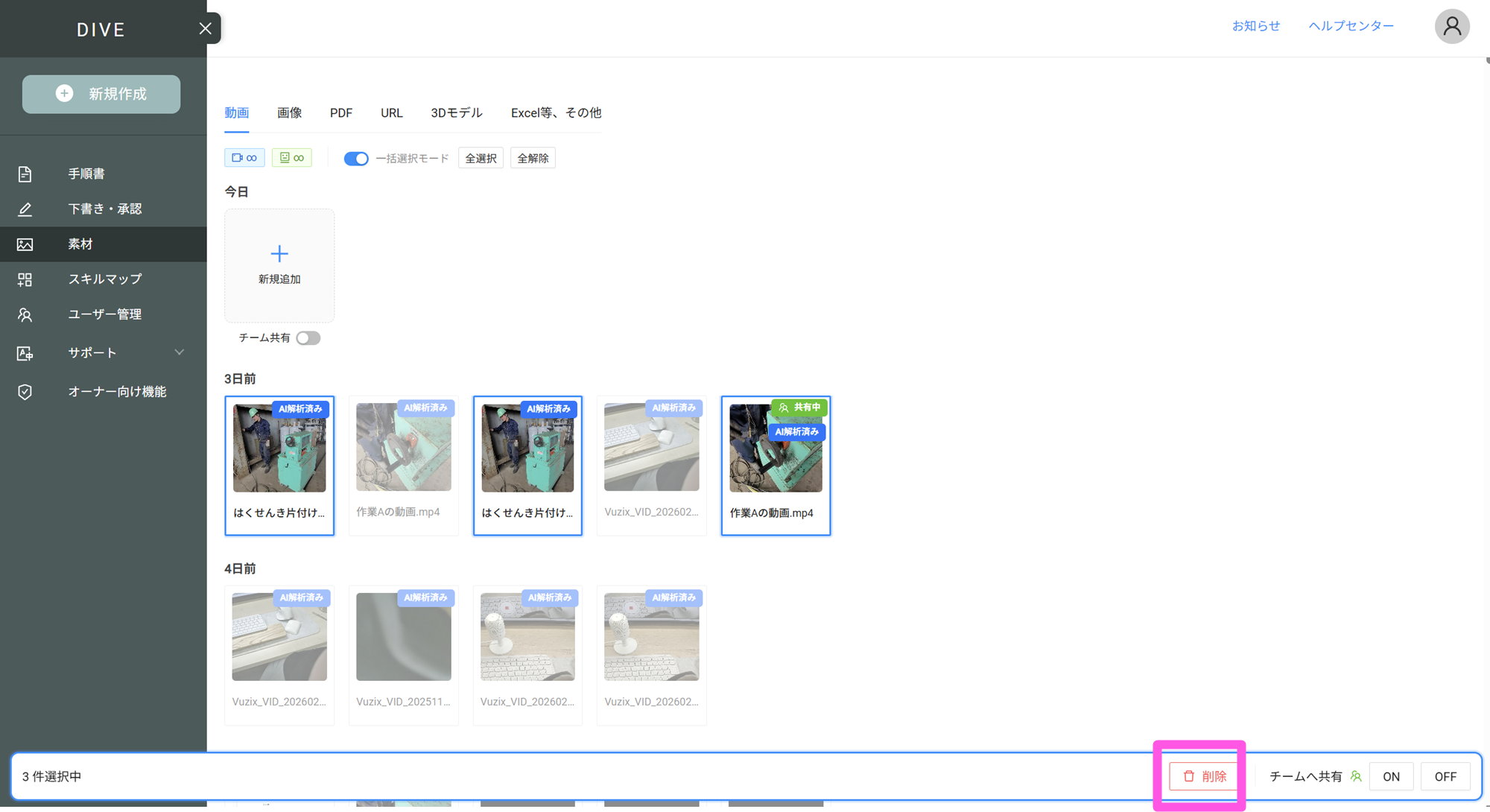Switch to the 画像 tab
Viewport: 1490px width, 812px height.
click(x=289, y=112)
